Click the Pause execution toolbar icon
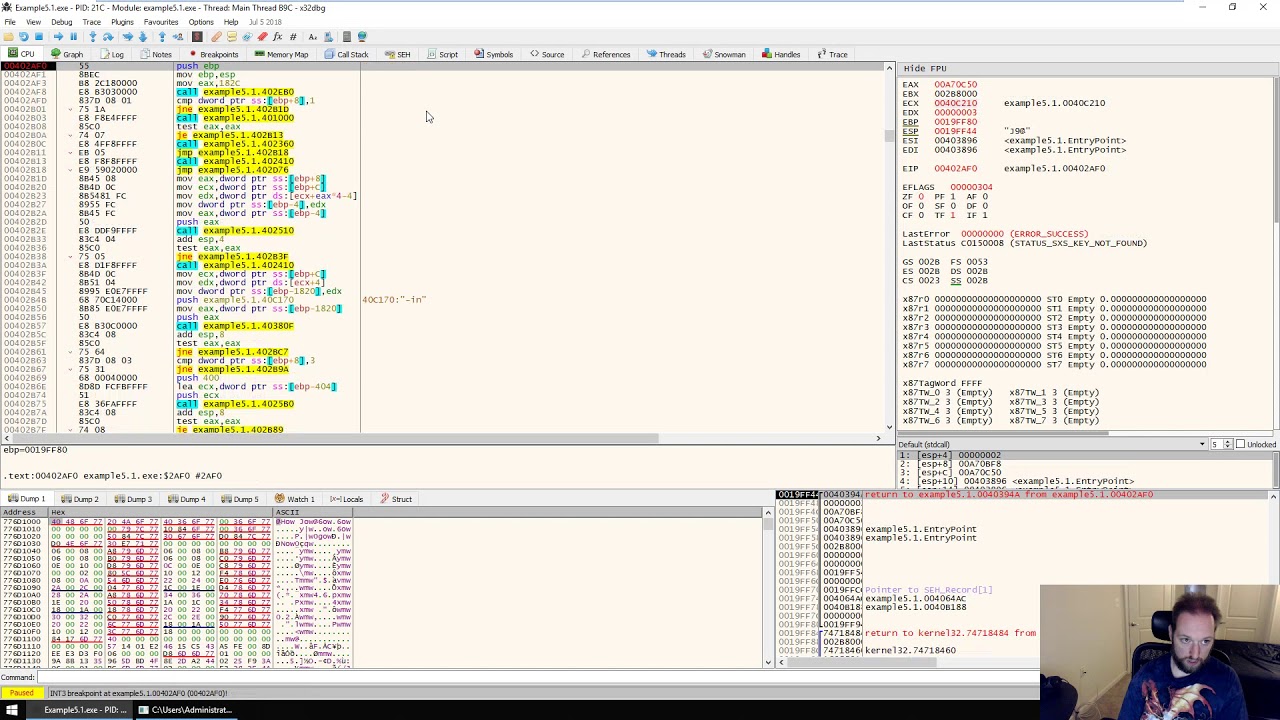1280x720 pixels. [73, 36]
